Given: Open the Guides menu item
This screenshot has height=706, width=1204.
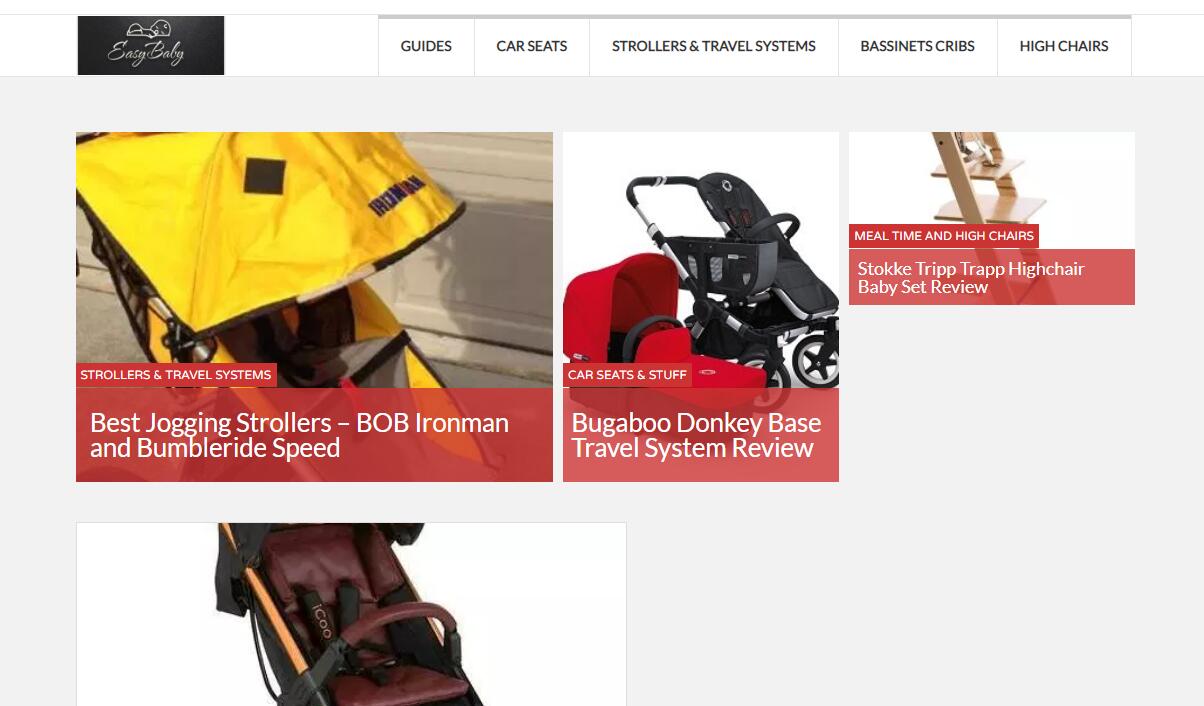Looking at the screenshot, I should [x=426, y=46].
